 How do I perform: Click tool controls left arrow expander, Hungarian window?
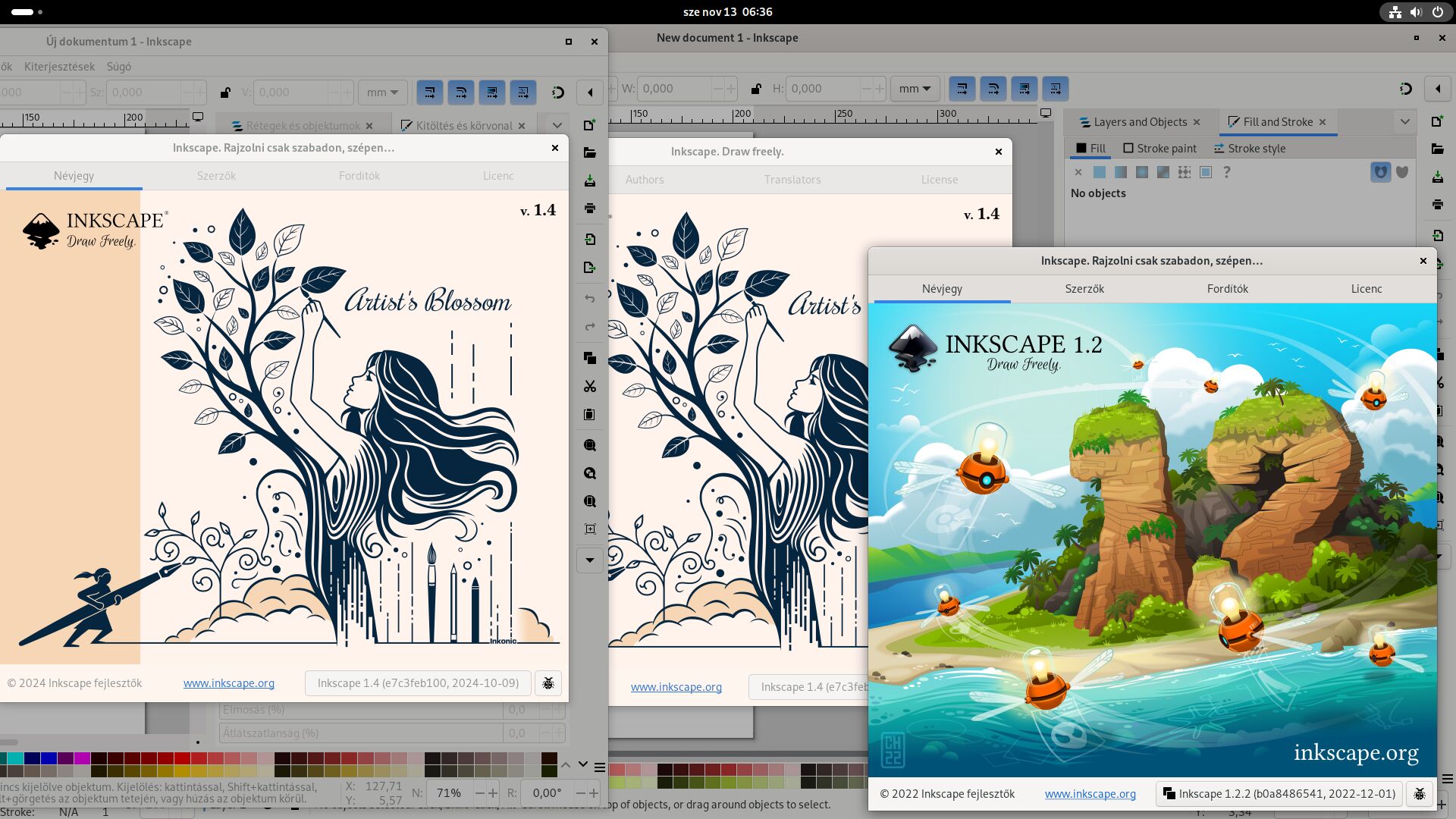590,93
